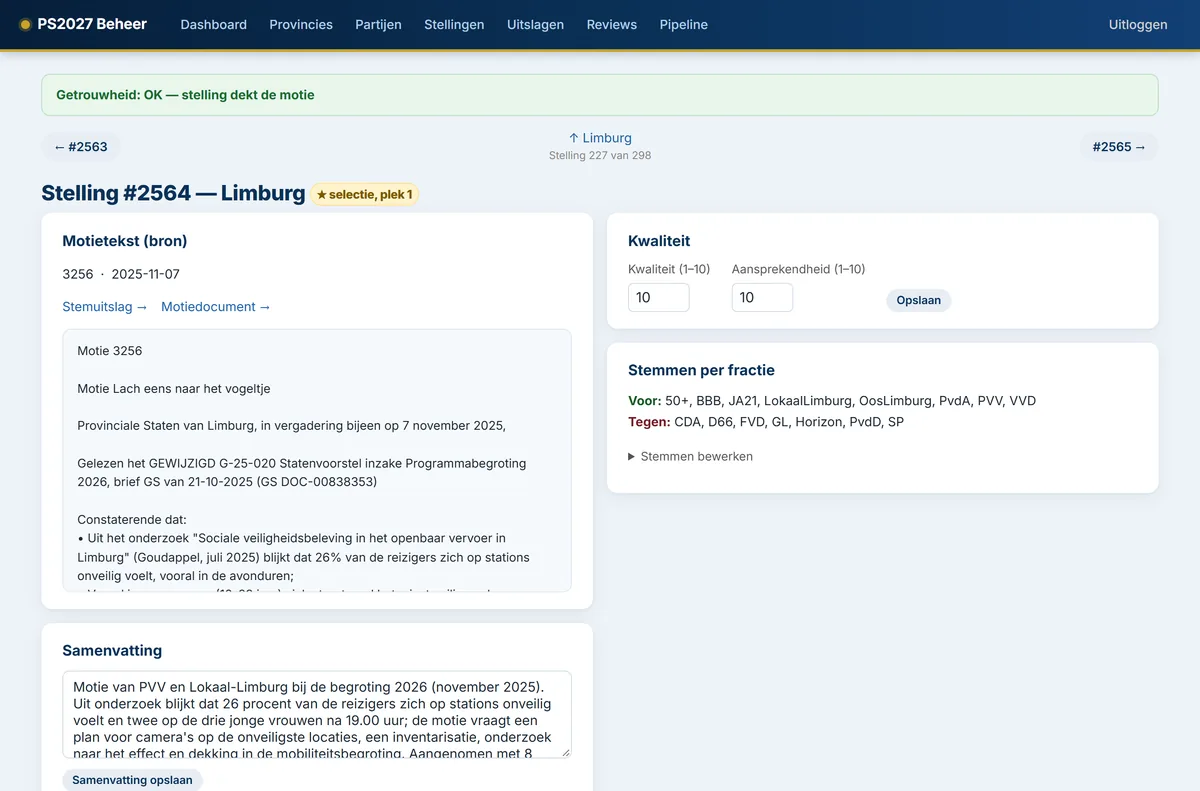Click the 'Motie Lach eens naar het vogeltje' line
This screenshot has width=1200, height=791.
click(174, 388)
